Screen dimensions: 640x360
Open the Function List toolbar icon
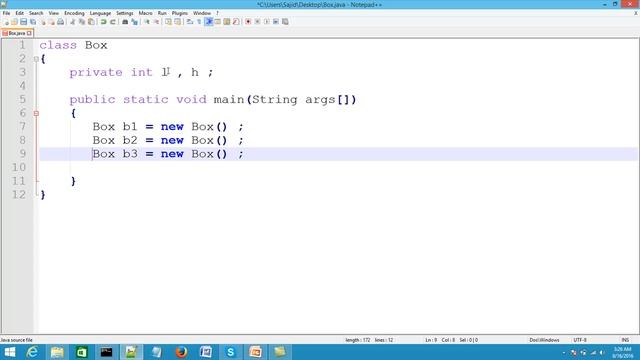236,22
